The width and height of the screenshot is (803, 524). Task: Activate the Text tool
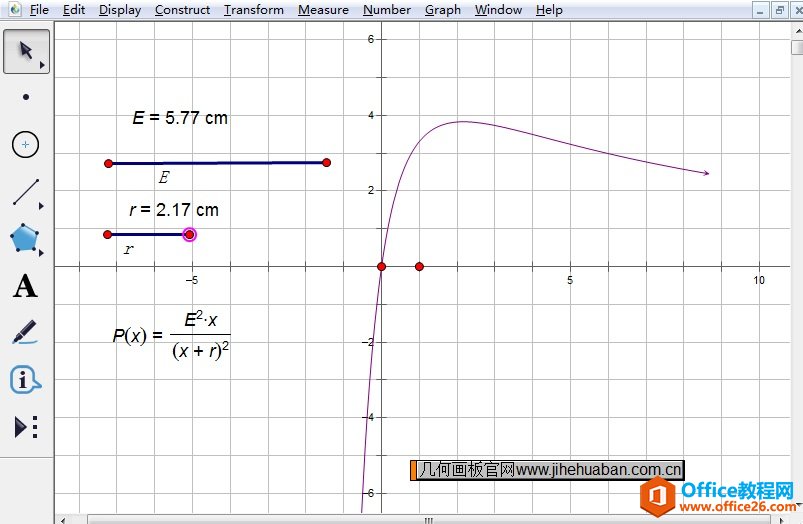(26, 287)
